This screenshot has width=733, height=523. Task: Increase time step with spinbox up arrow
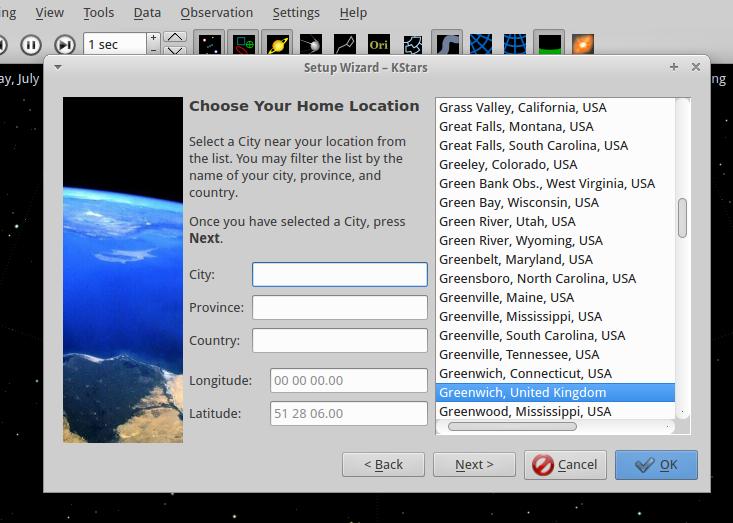tap(153, 39)
